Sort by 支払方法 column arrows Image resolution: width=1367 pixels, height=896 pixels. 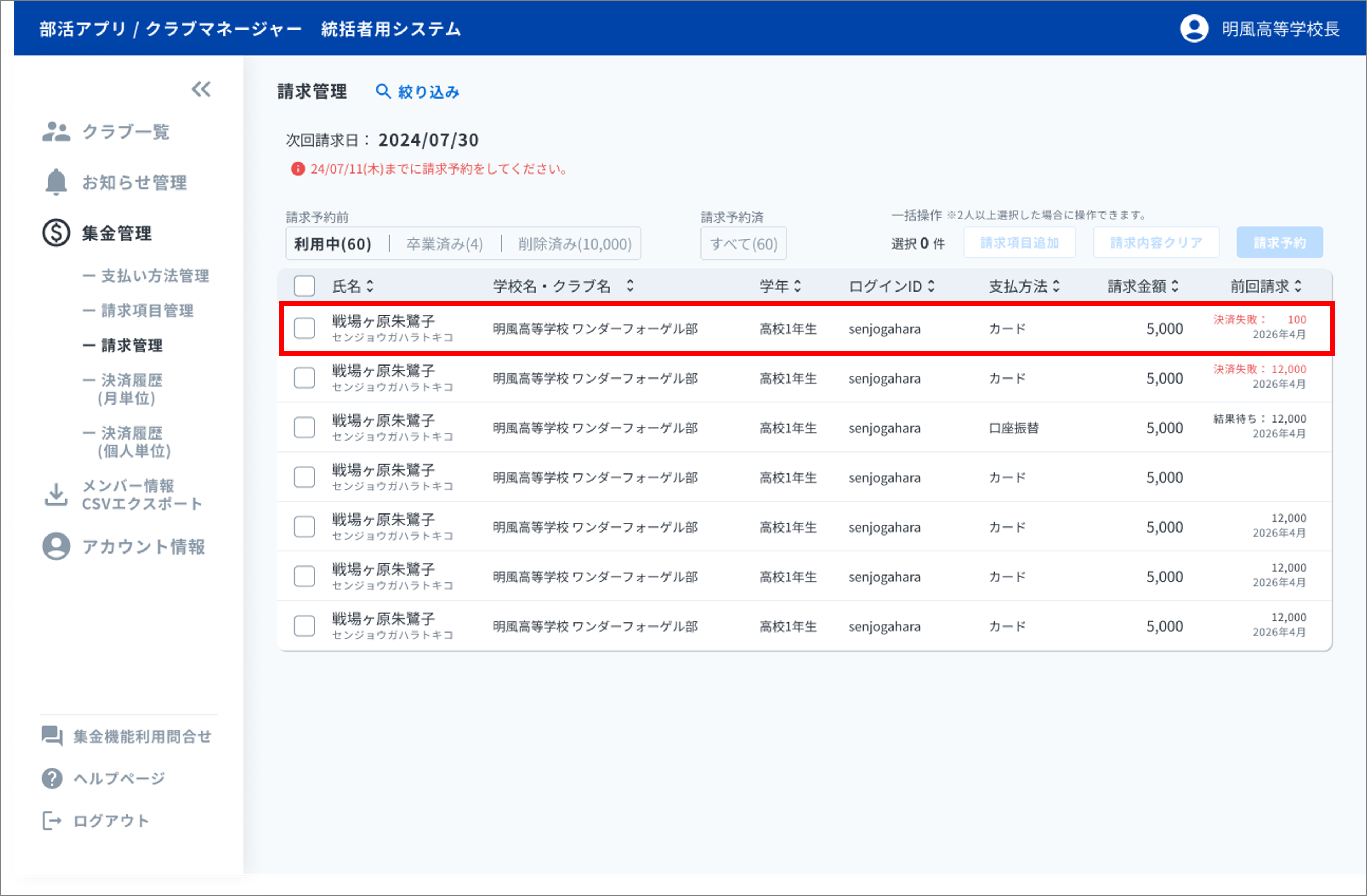(1056, 285)
